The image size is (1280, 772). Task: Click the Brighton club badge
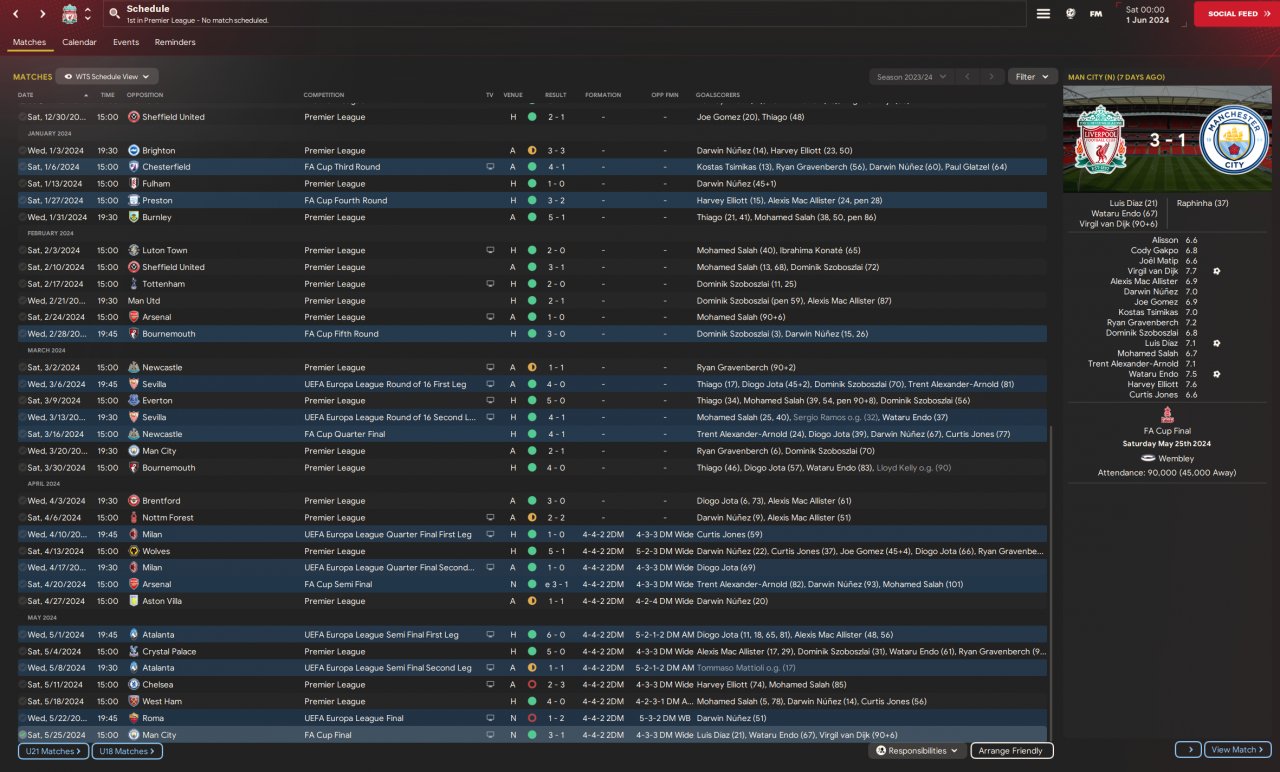134,150
